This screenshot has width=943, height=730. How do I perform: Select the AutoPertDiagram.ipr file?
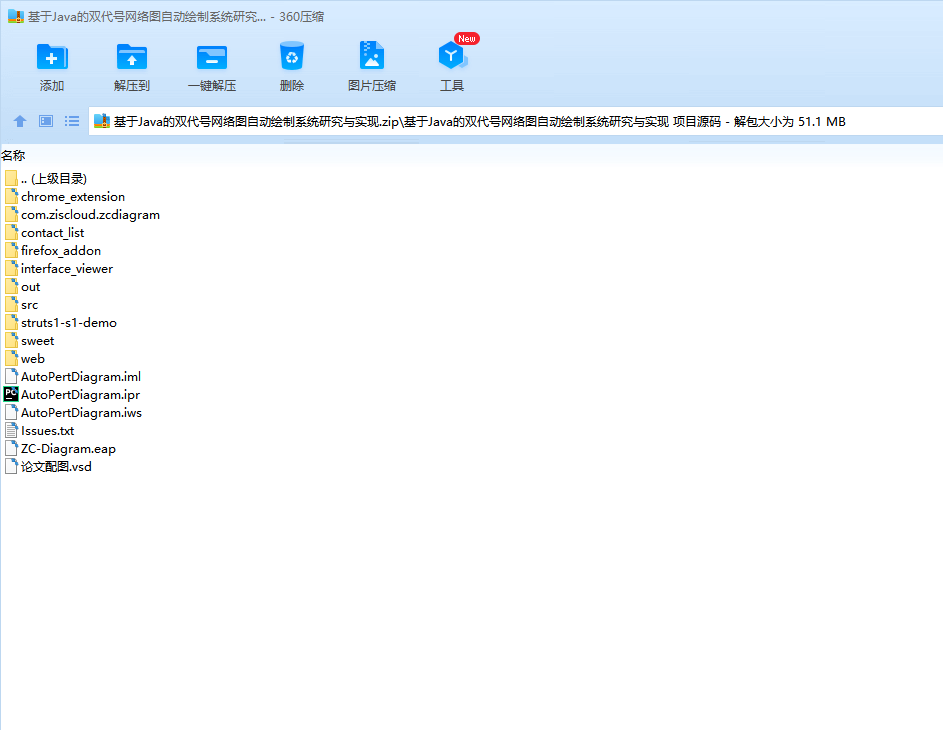72,395
